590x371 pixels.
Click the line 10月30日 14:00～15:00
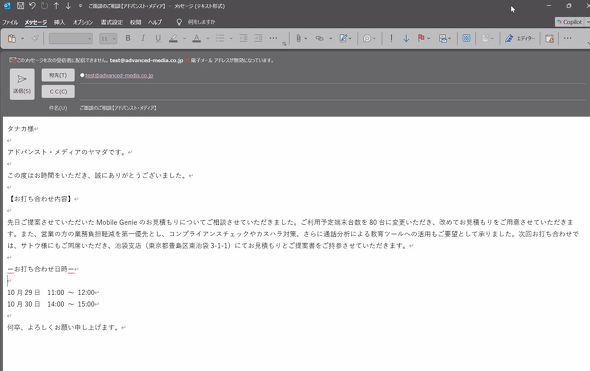tap(51, 304)
